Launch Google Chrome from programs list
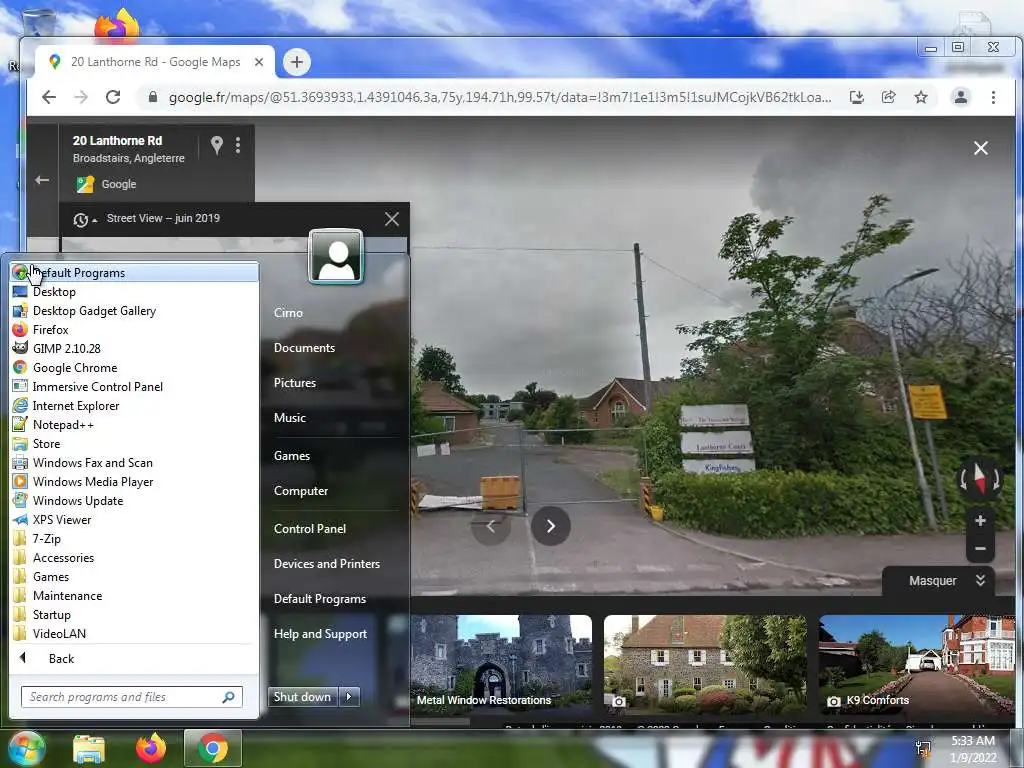The height and width of the screenshot is (768, 1024). 134,368
